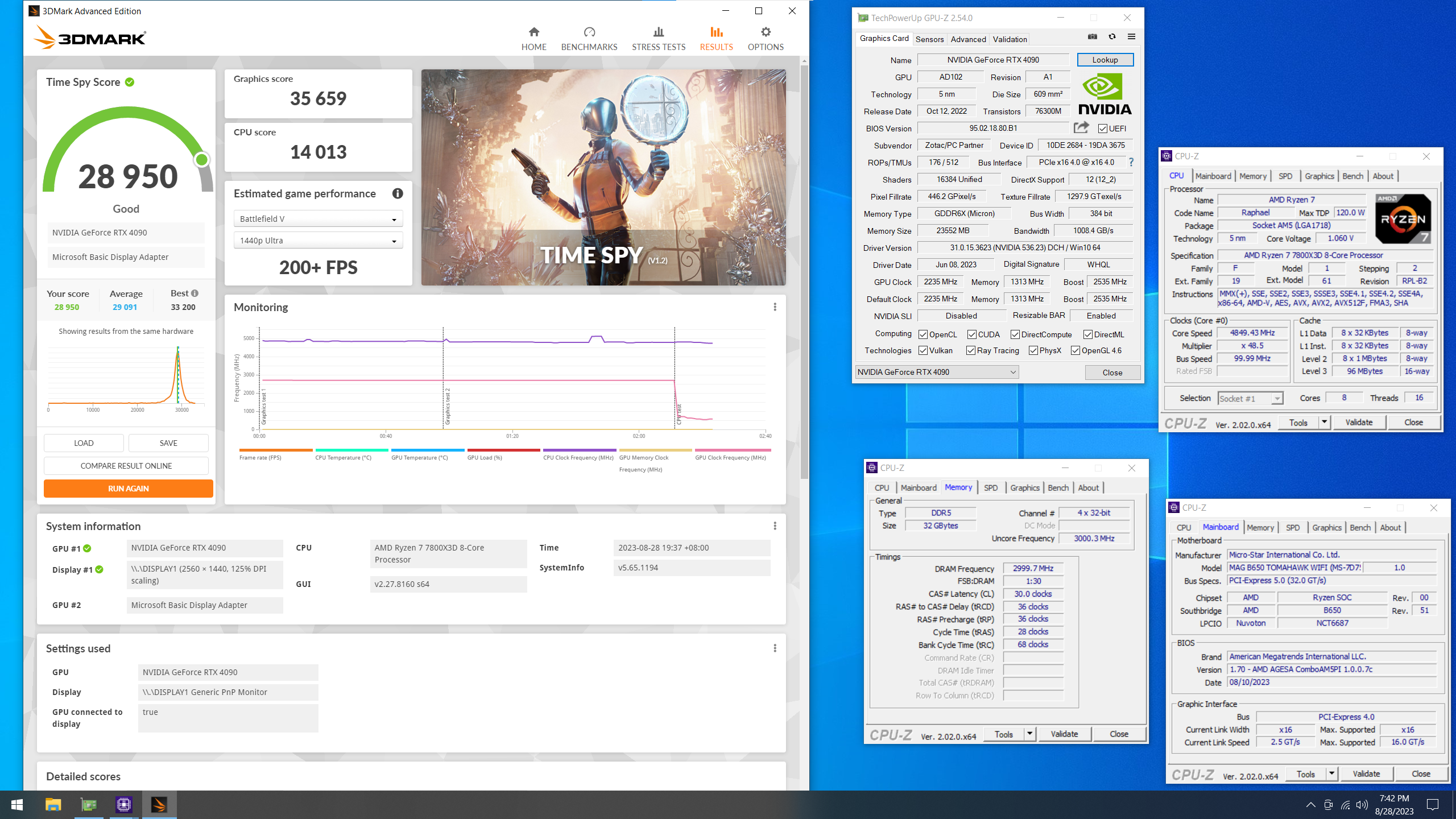
Task: Expand Tools arrow in Mainboard CPU-Z window
Action: (1331, 773)
